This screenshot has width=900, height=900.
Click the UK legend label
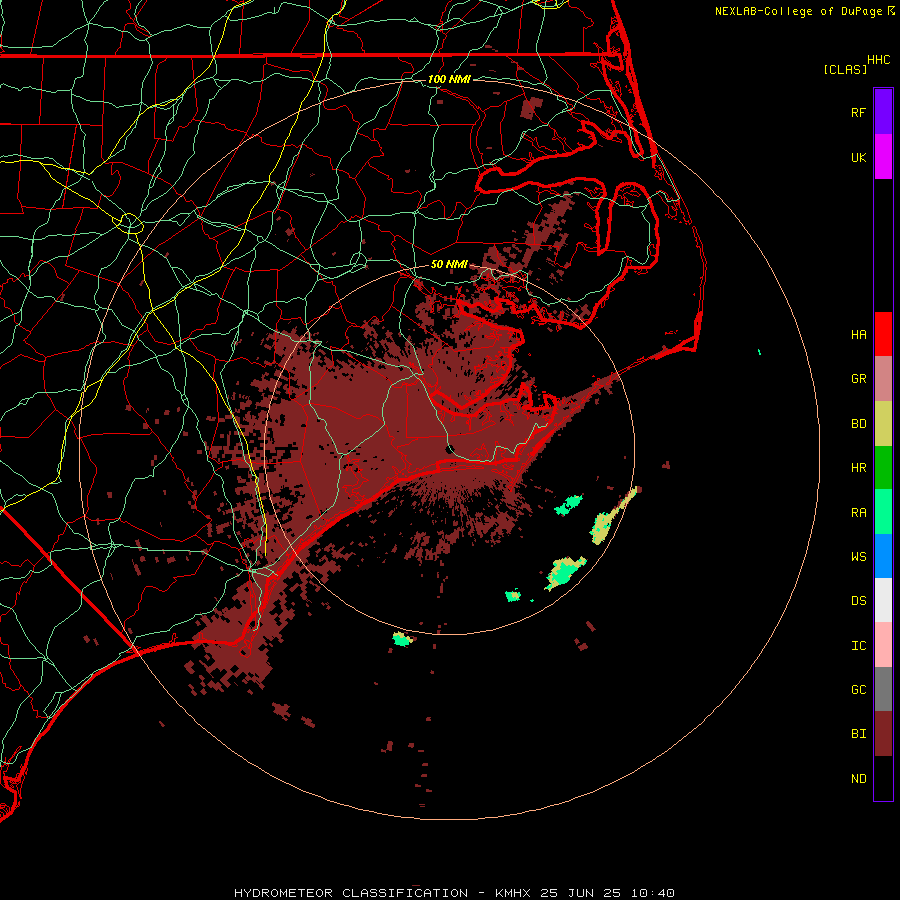click(858, 157)
